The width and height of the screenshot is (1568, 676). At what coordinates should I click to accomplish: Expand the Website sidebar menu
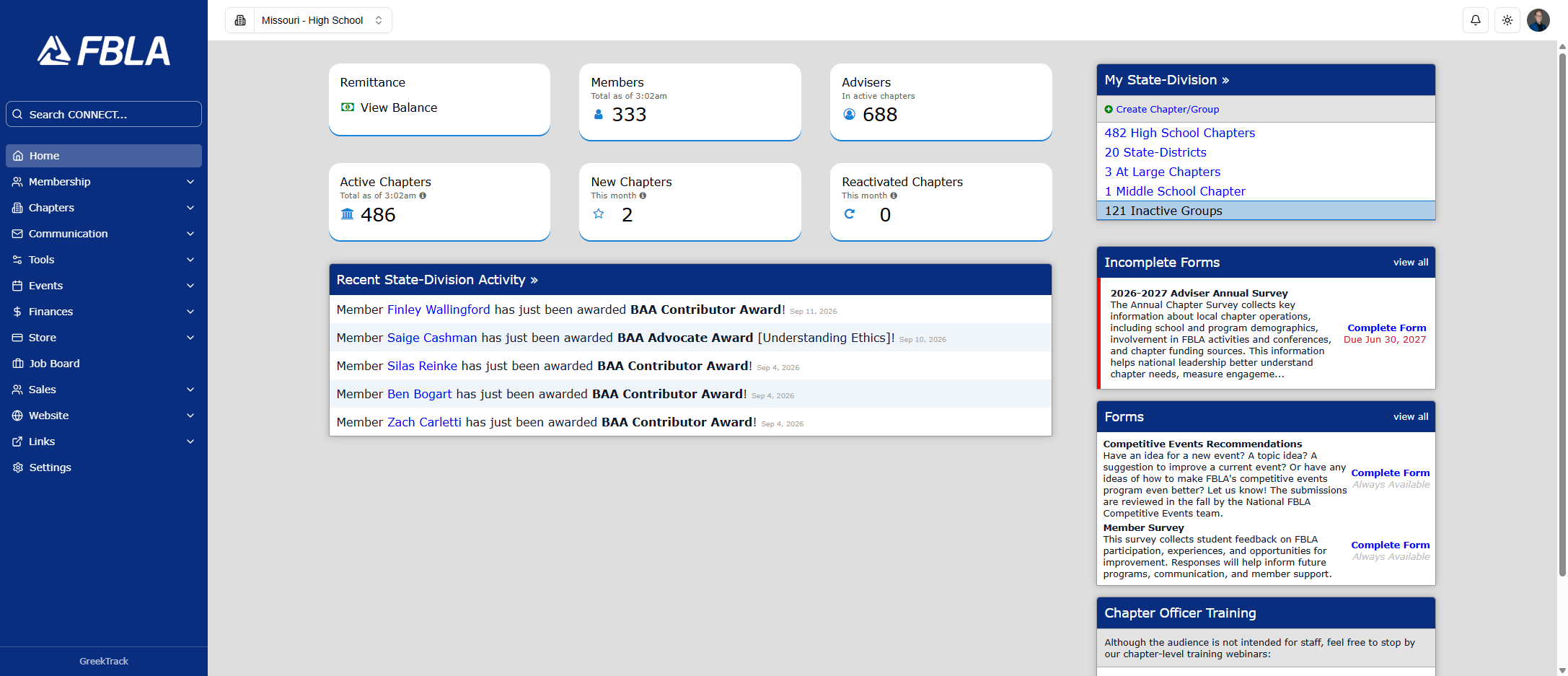tap(104, 416)
